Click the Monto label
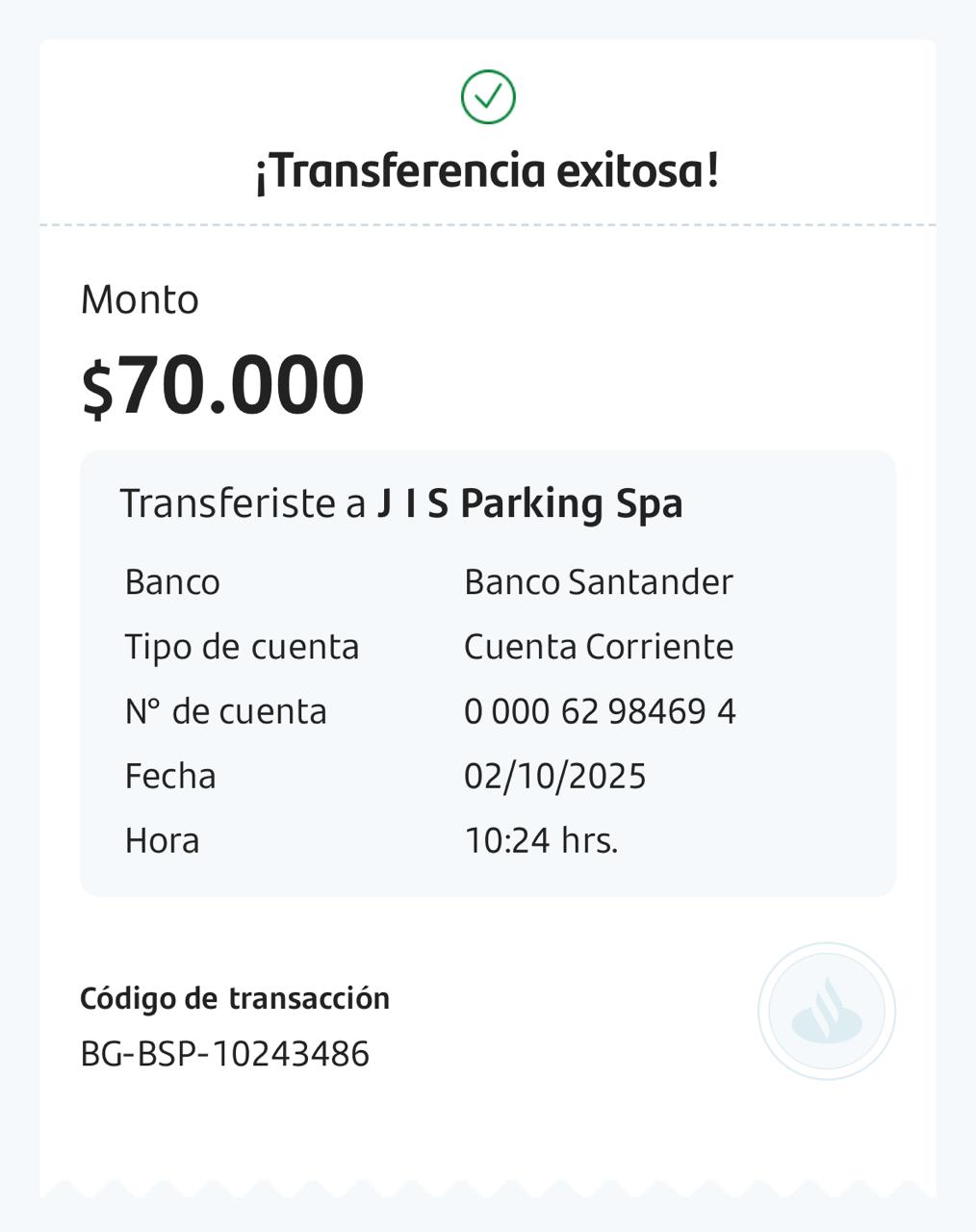This screenshot has width=976, height=1232. click(140, 300)
